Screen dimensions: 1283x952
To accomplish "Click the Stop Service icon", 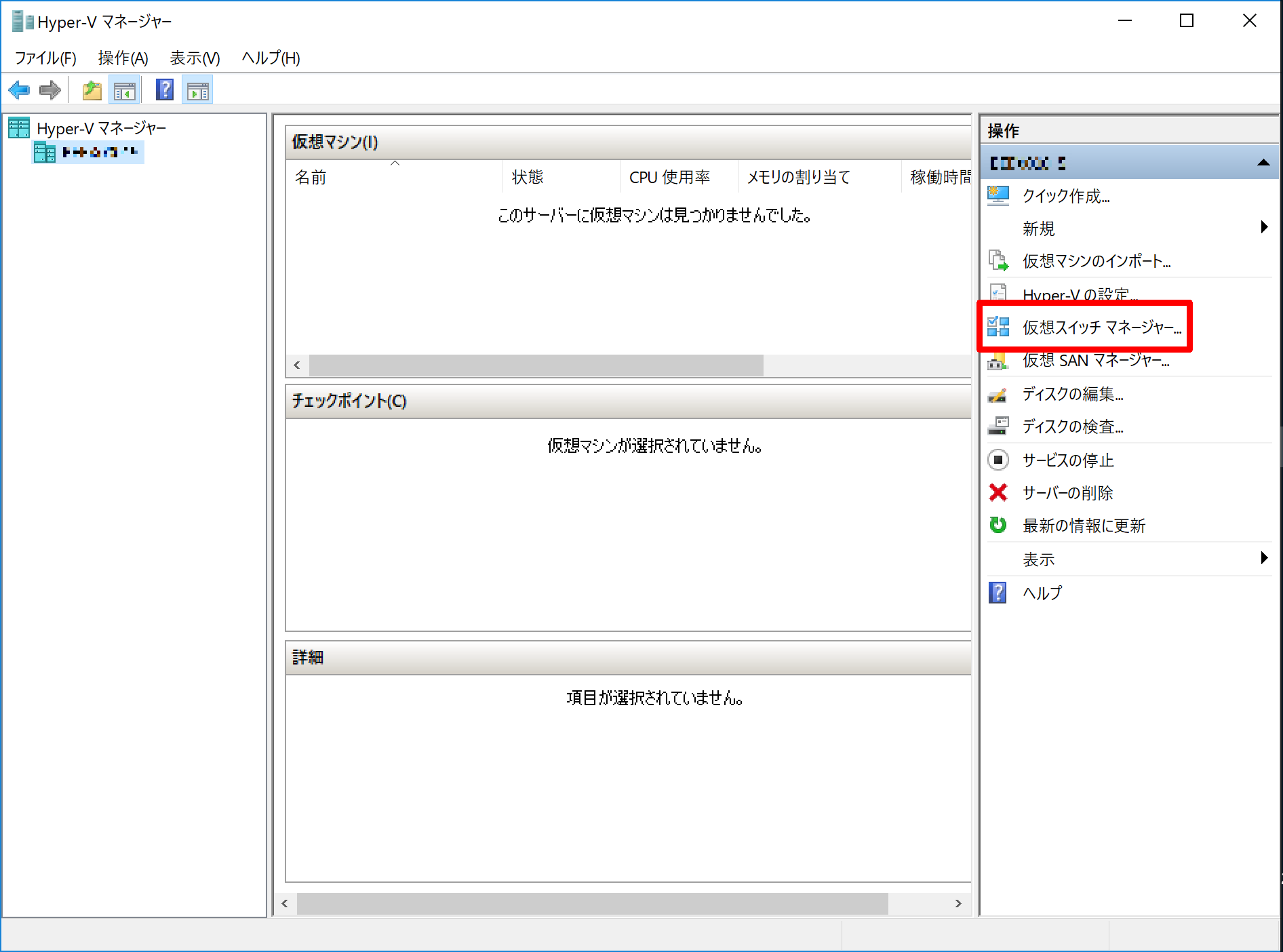I will [998, 460].
